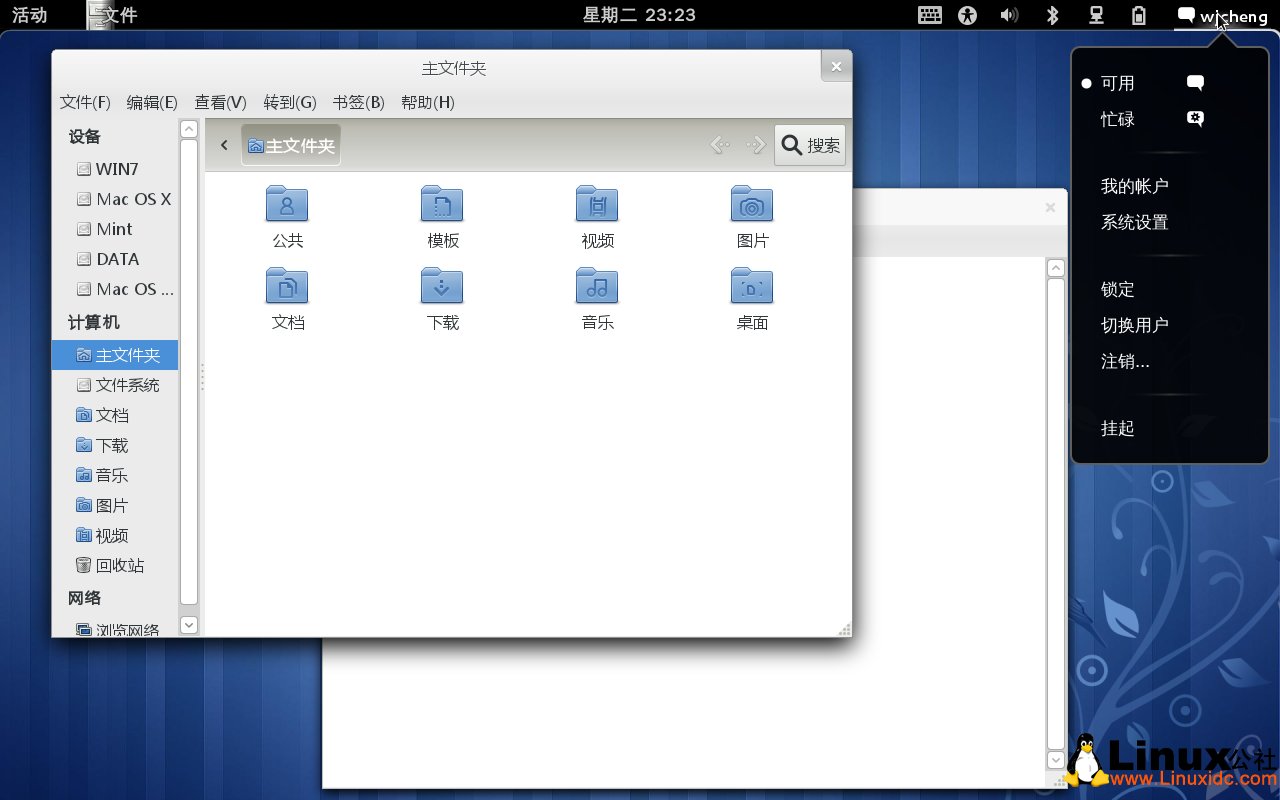Open the 下载 (Downloads) folder icon
Screen dimensions: 1280x800
point(442,286)
